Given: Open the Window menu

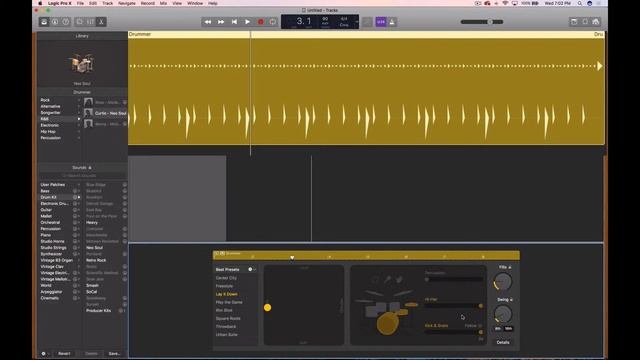Looking at the screenshot, I should 195,3.
